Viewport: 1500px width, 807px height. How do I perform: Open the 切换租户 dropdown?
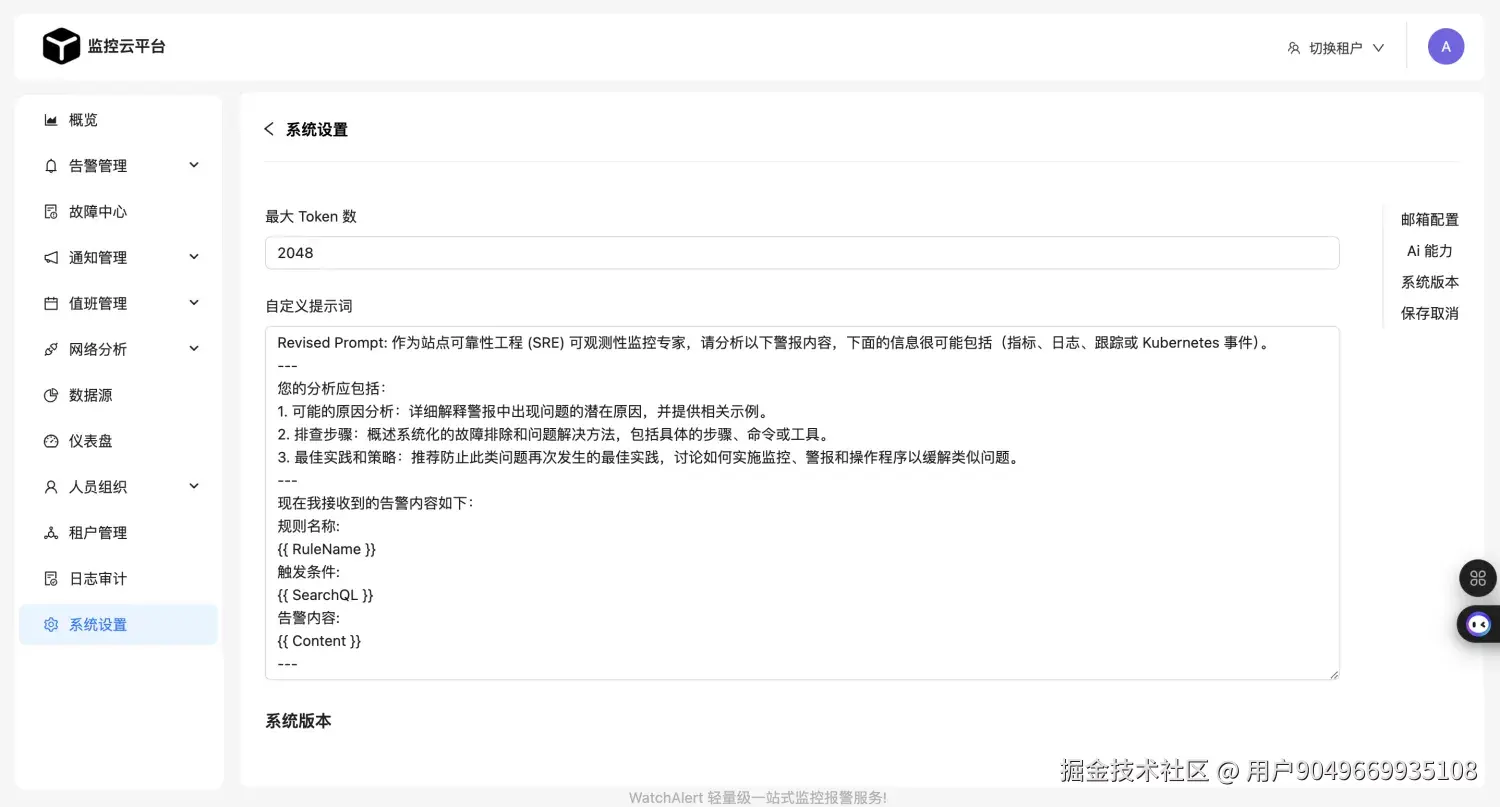[1337, 46]
